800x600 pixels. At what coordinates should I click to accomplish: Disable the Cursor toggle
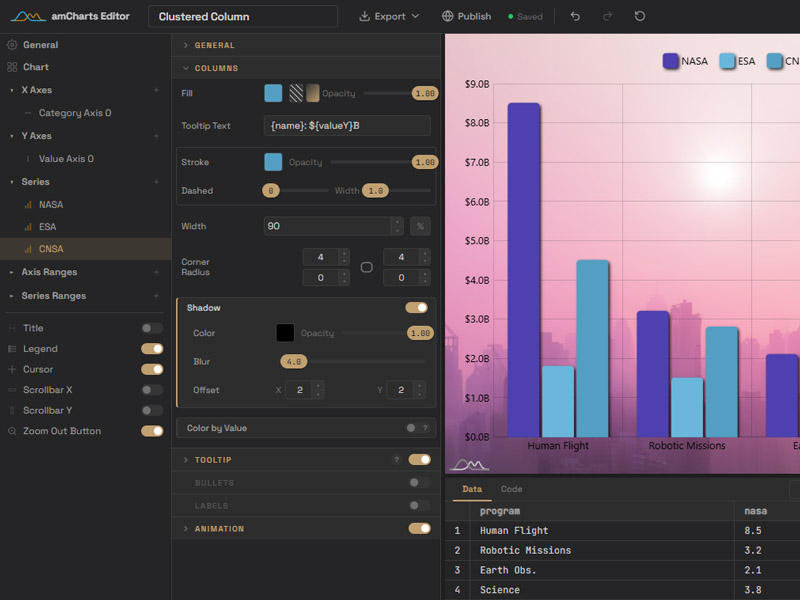coord(152,369)
